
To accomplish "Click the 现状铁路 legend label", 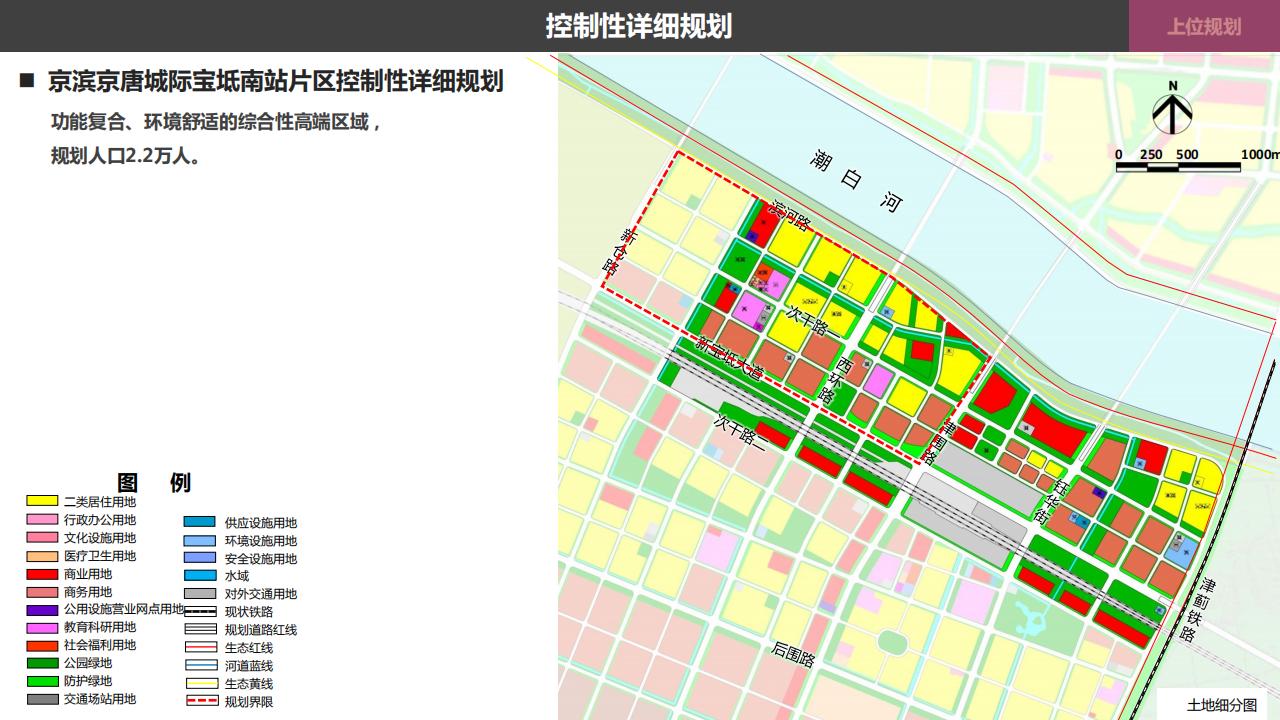I will coord(249,612).
